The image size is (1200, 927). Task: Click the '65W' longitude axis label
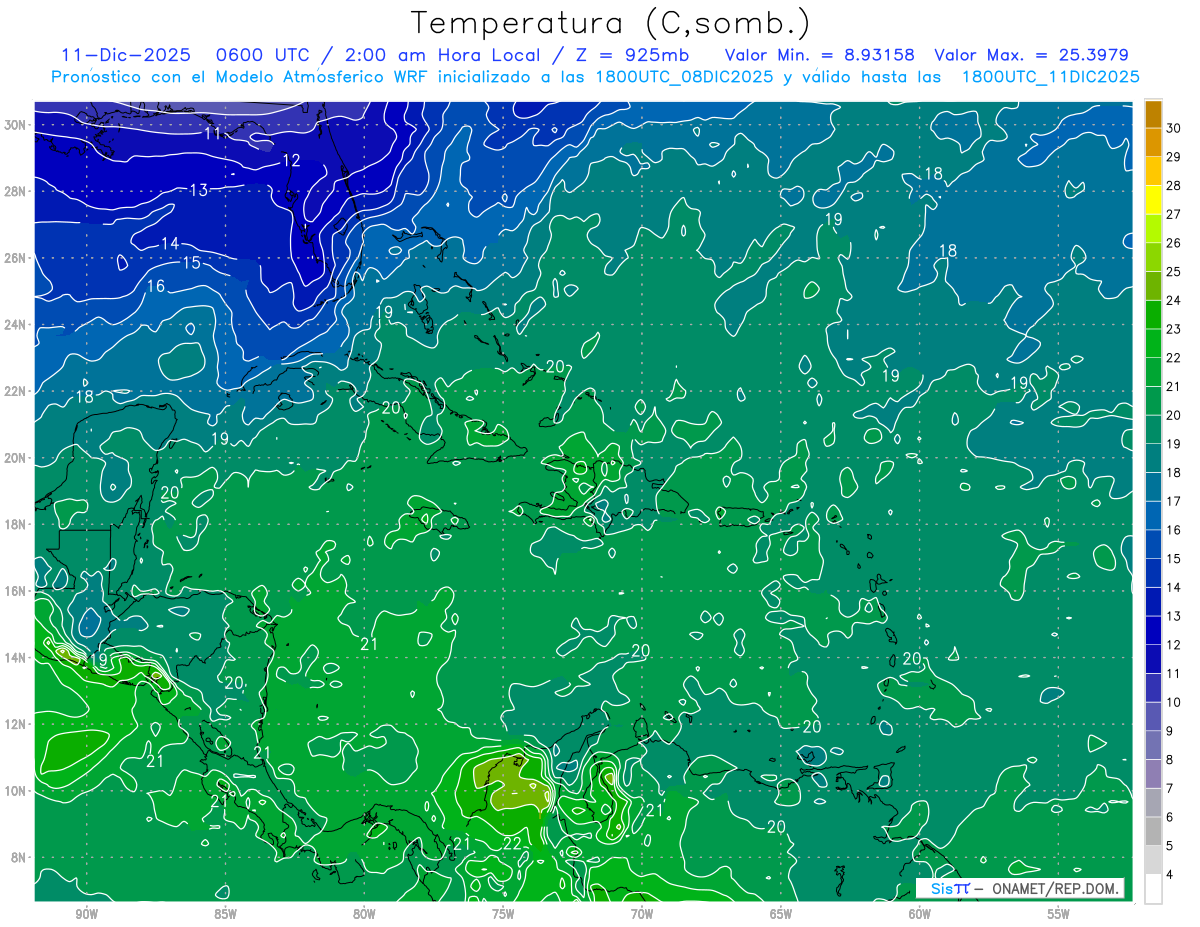[x=781, y=914]
